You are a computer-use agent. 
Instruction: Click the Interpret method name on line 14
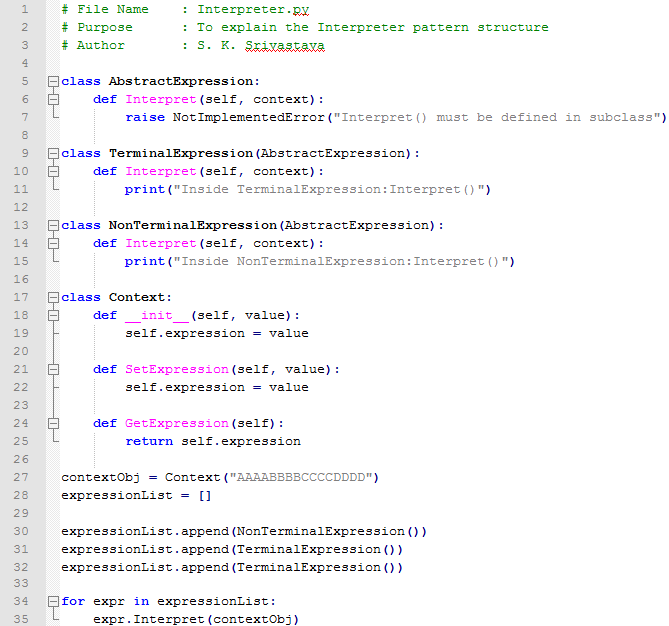click(161, 244)
